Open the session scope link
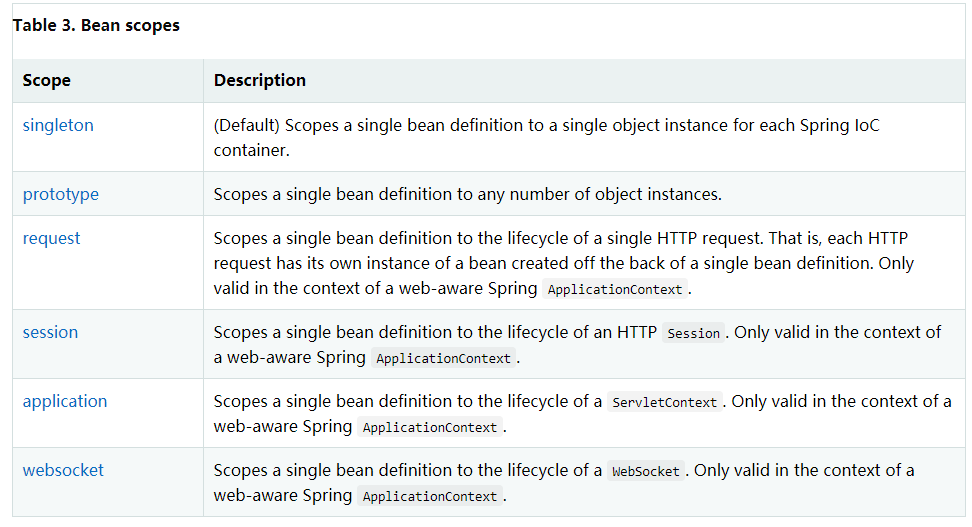Viewport: 972px width, 527px height. coord(50,332)
